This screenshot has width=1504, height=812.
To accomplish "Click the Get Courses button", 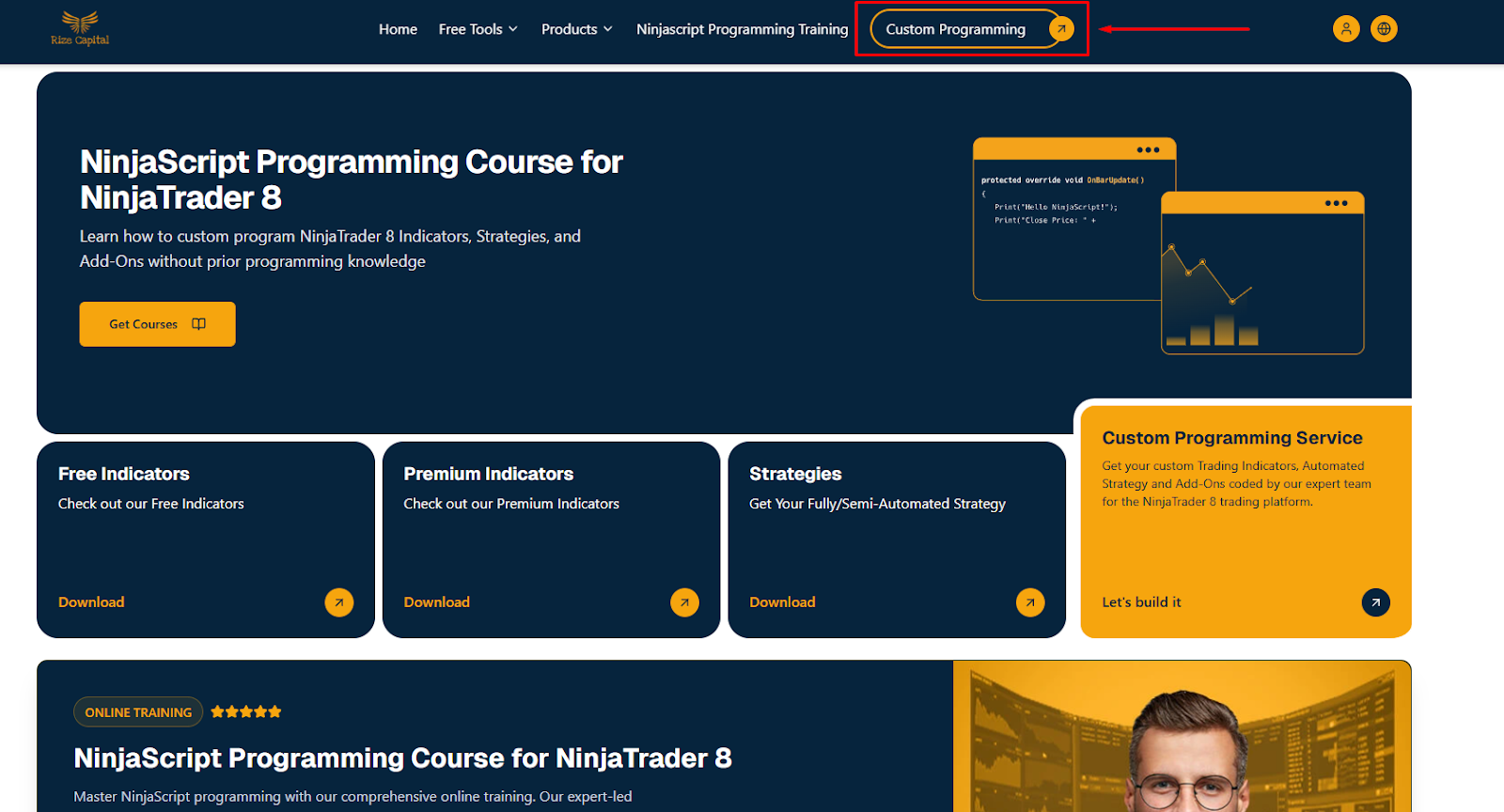I will 157,324.
